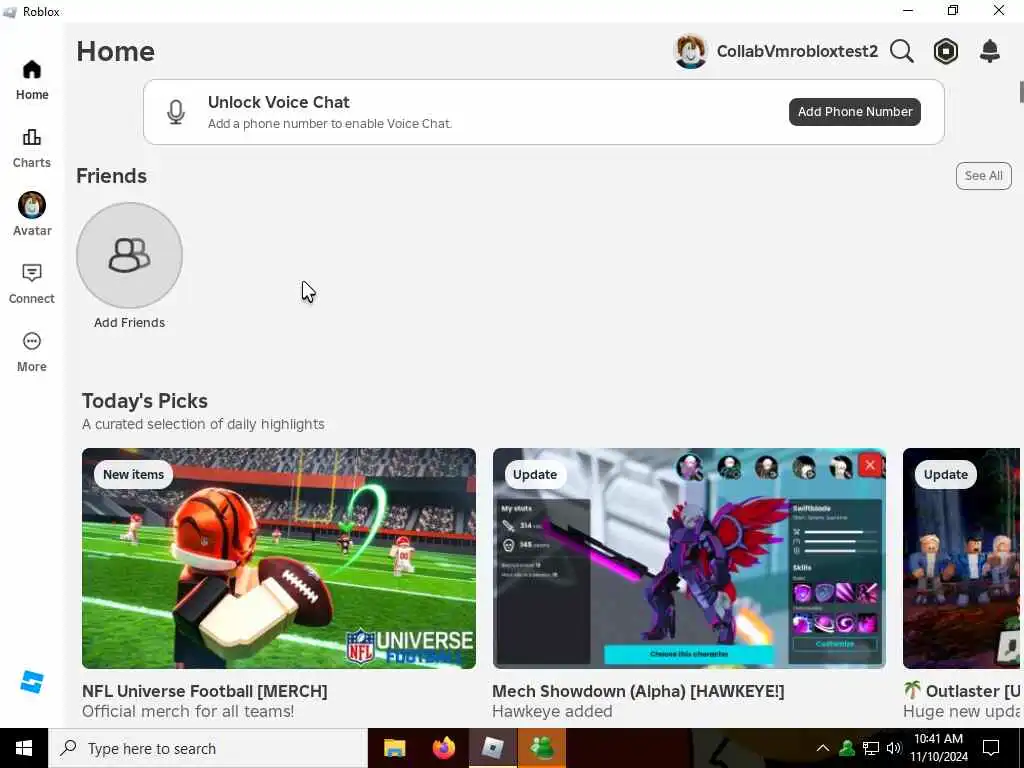This screenshot has height=768, width=1024.
Task: Click NFL Universe Football [MERCH] title
Action: tap(204, 691)
